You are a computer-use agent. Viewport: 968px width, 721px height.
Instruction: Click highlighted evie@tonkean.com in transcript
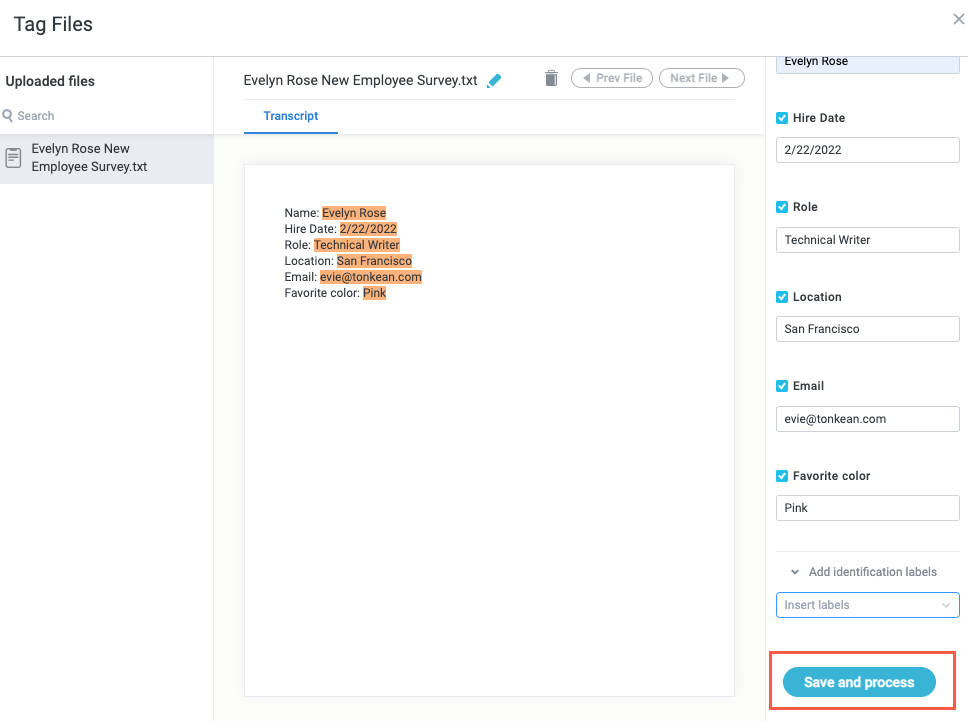tap(371, 277)
